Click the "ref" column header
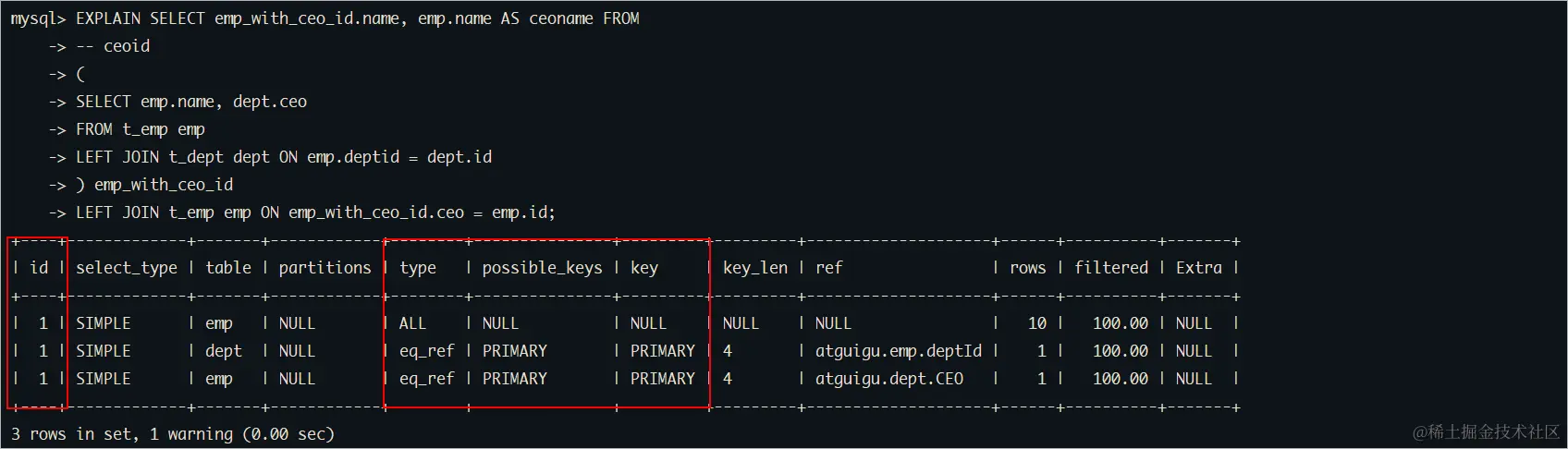 [x=828, y=268]
